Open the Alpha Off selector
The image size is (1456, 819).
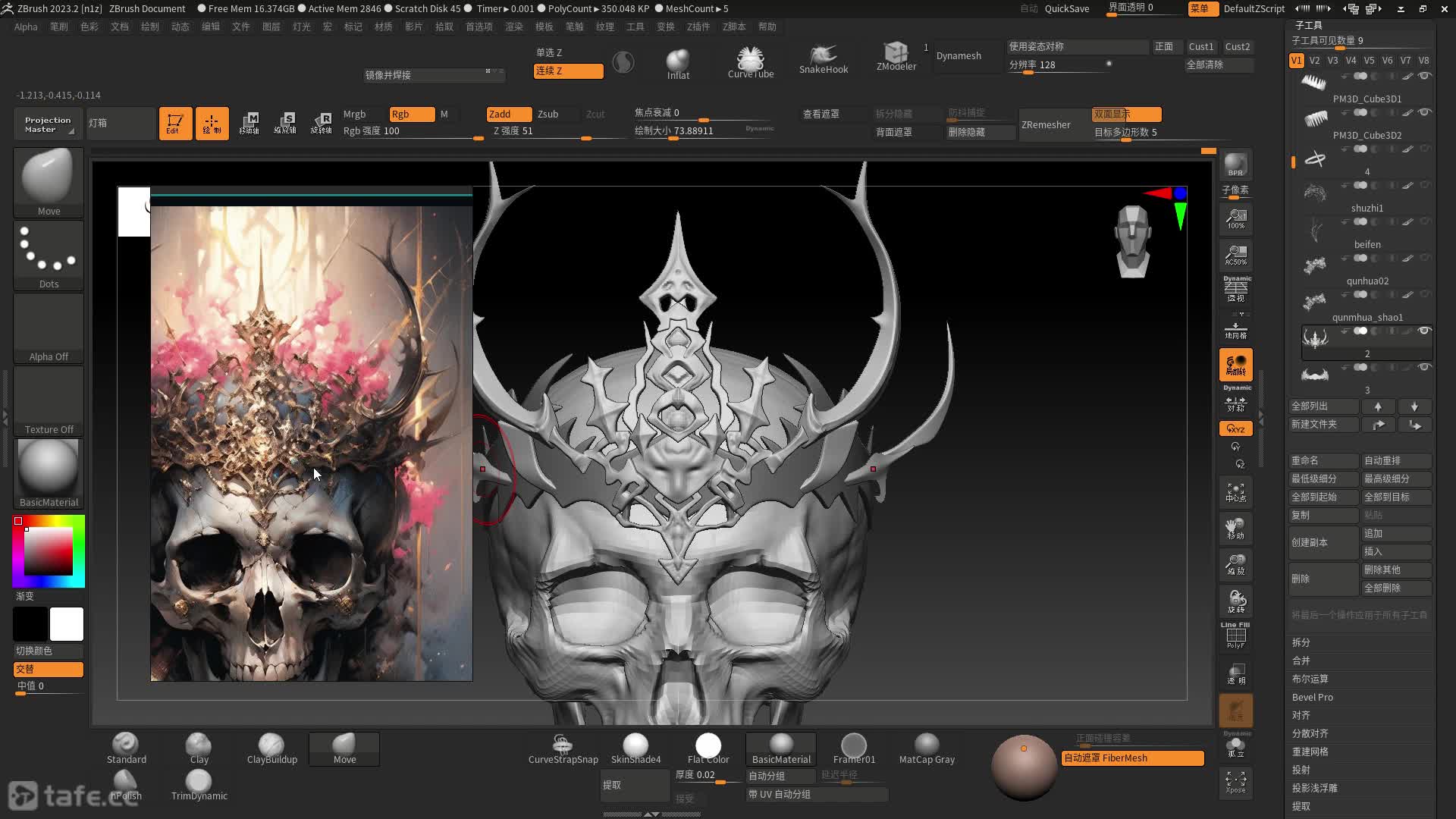49,328
